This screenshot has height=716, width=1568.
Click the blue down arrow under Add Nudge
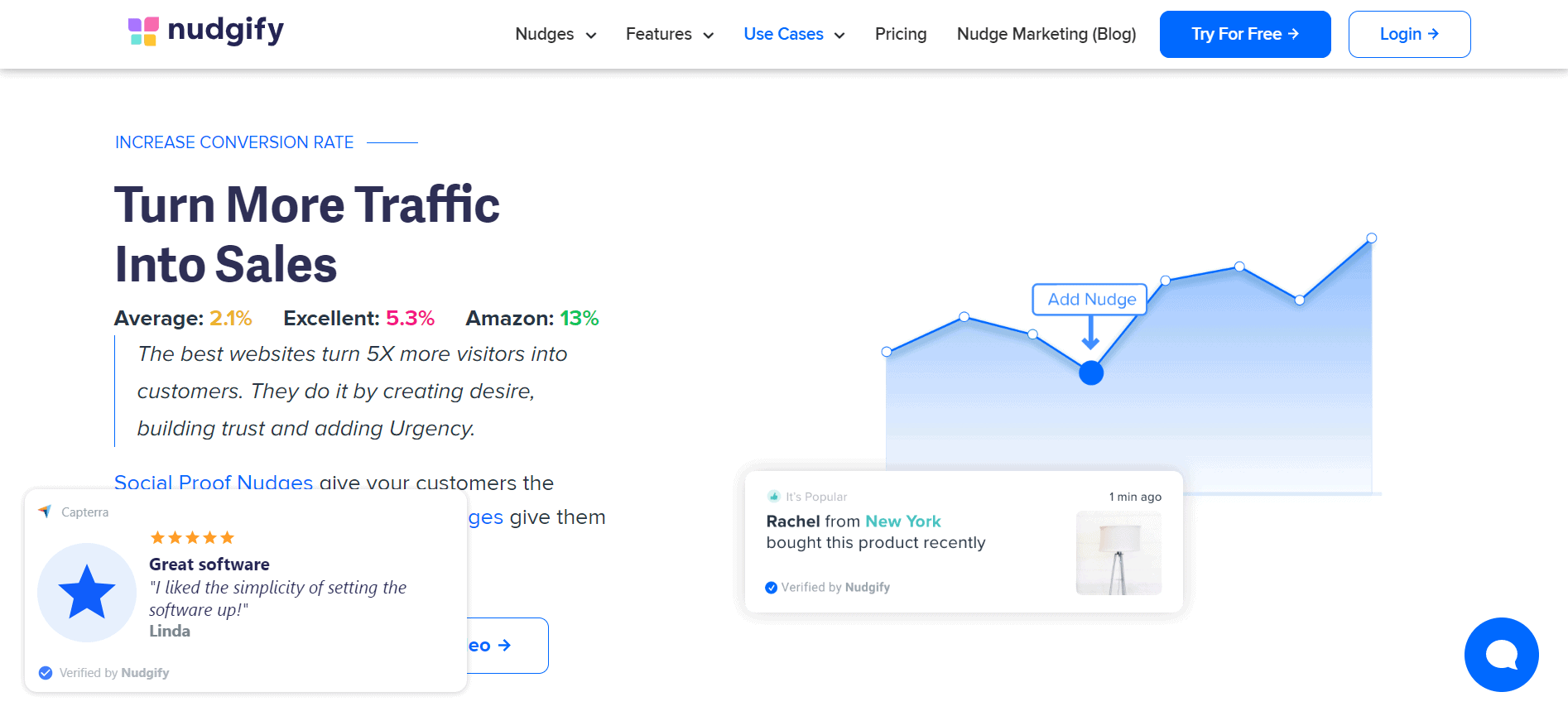point(1090,334)
